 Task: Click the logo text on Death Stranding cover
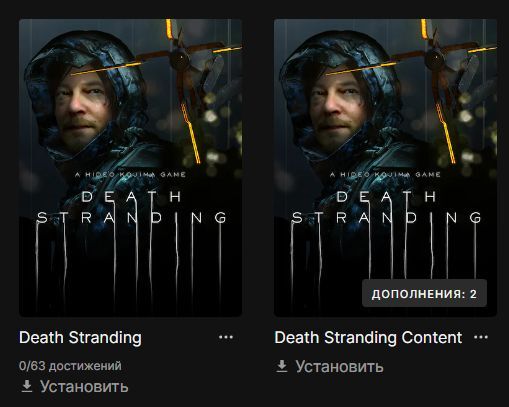point(131,207)
